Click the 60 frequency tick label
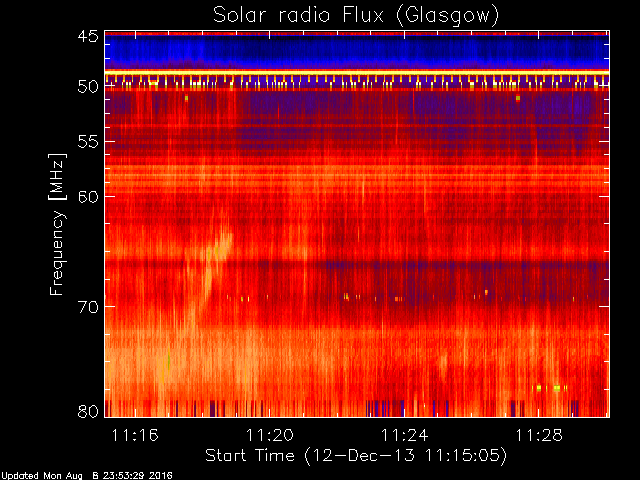640x480 pixels. [x=88, y=196]
